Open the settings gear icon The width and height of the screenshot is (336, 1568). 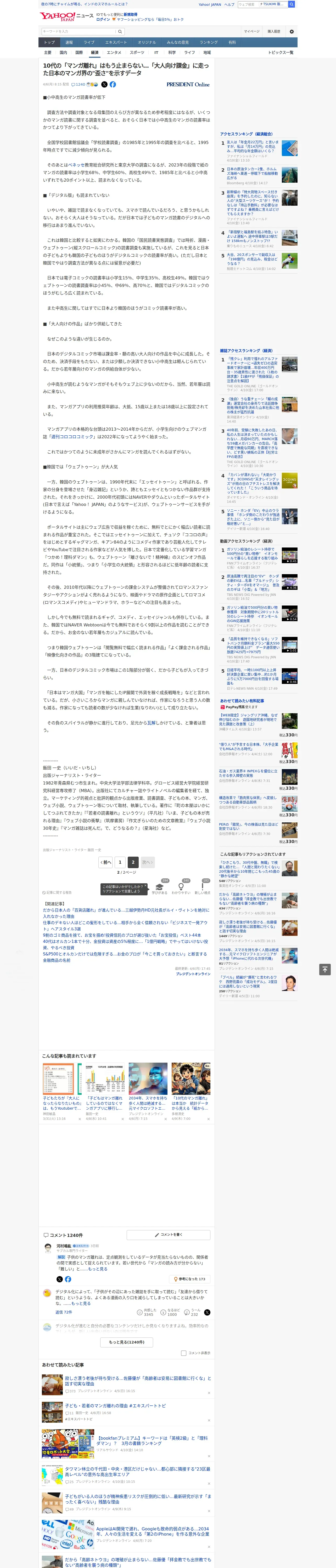click(292, 32)
